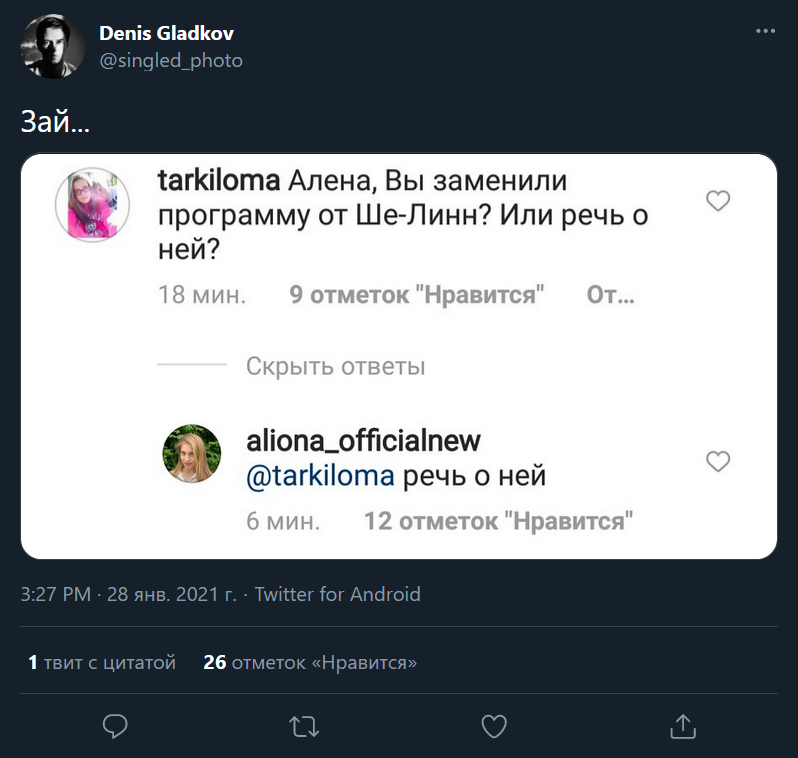
Task: Like the tweet with the heart icon
Action: click(494, 725)
